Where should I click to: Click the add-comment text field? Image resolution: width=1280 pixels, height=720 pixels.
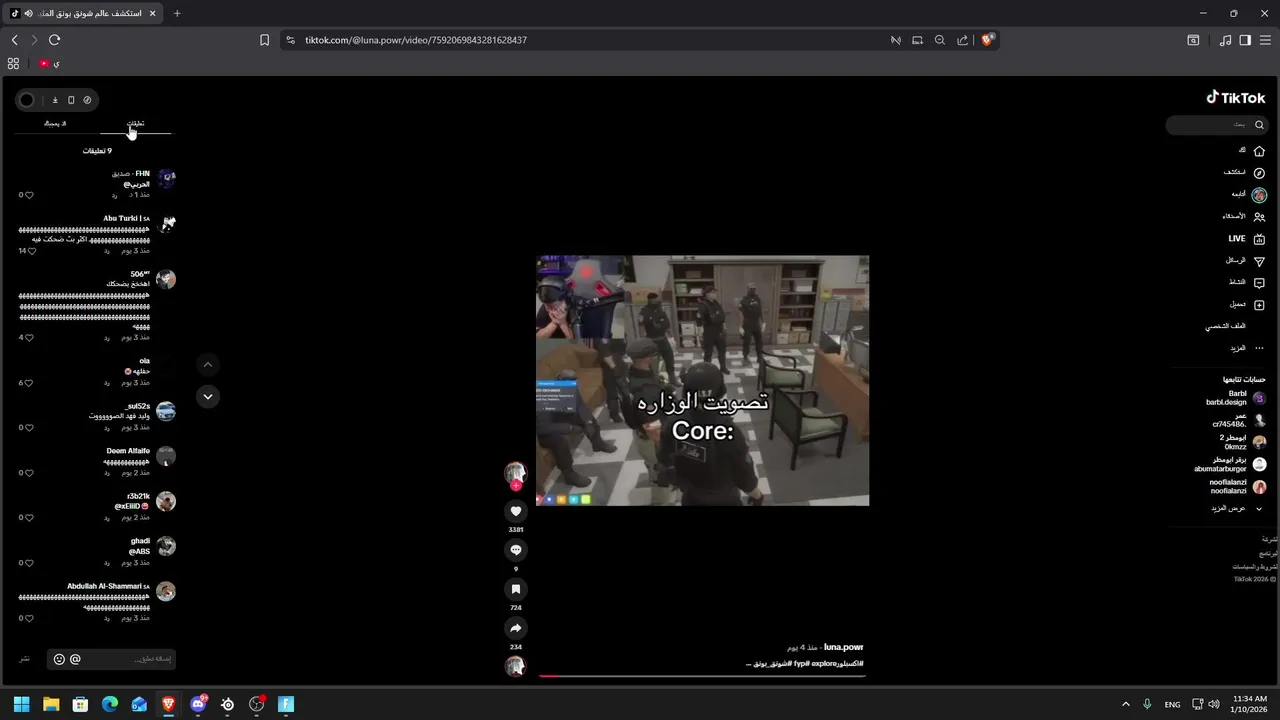(x=130, y=659)
